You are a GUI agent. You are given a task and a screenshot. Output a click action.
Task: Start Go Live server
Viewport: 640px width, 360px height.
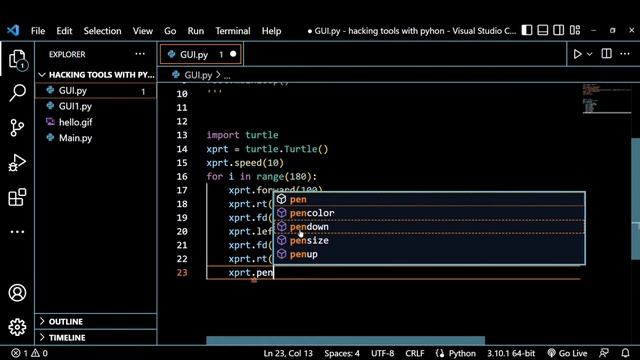[567, 353]
